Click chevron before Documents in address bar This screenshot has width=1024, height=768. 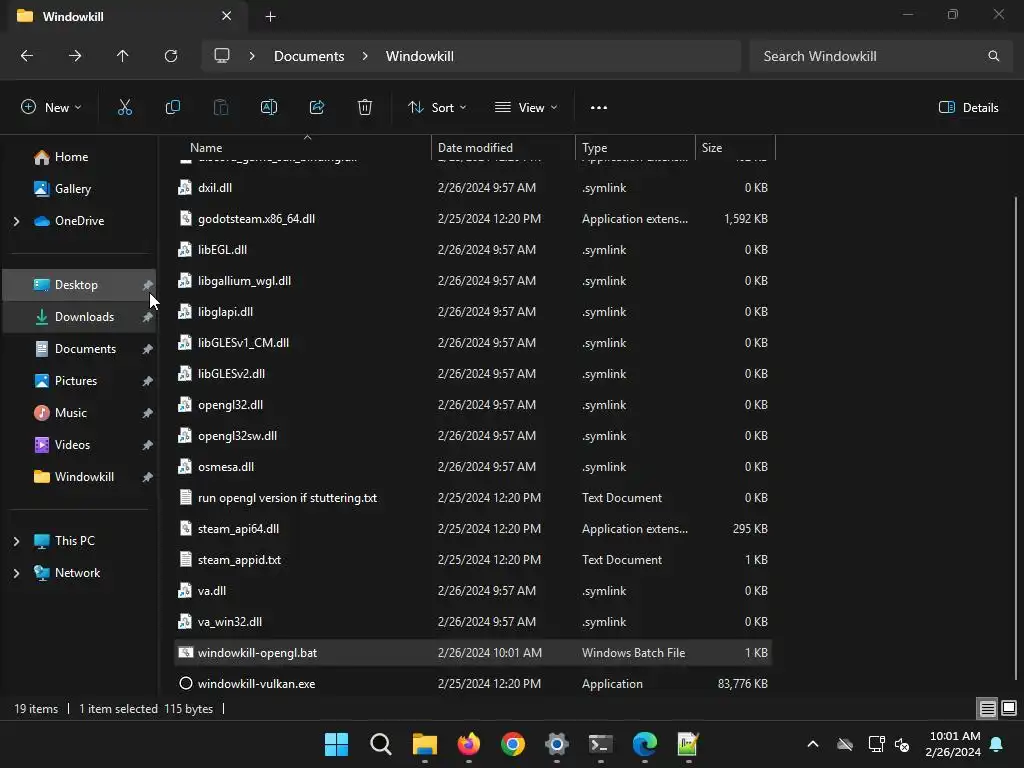[252, 56]
